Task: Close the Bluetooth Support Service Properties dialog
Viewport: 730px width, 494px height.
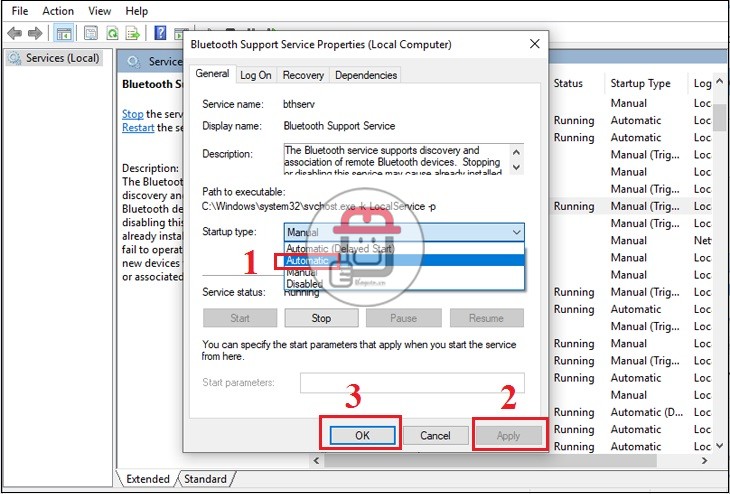Action: pyautogui.click(x=534, y=44)
